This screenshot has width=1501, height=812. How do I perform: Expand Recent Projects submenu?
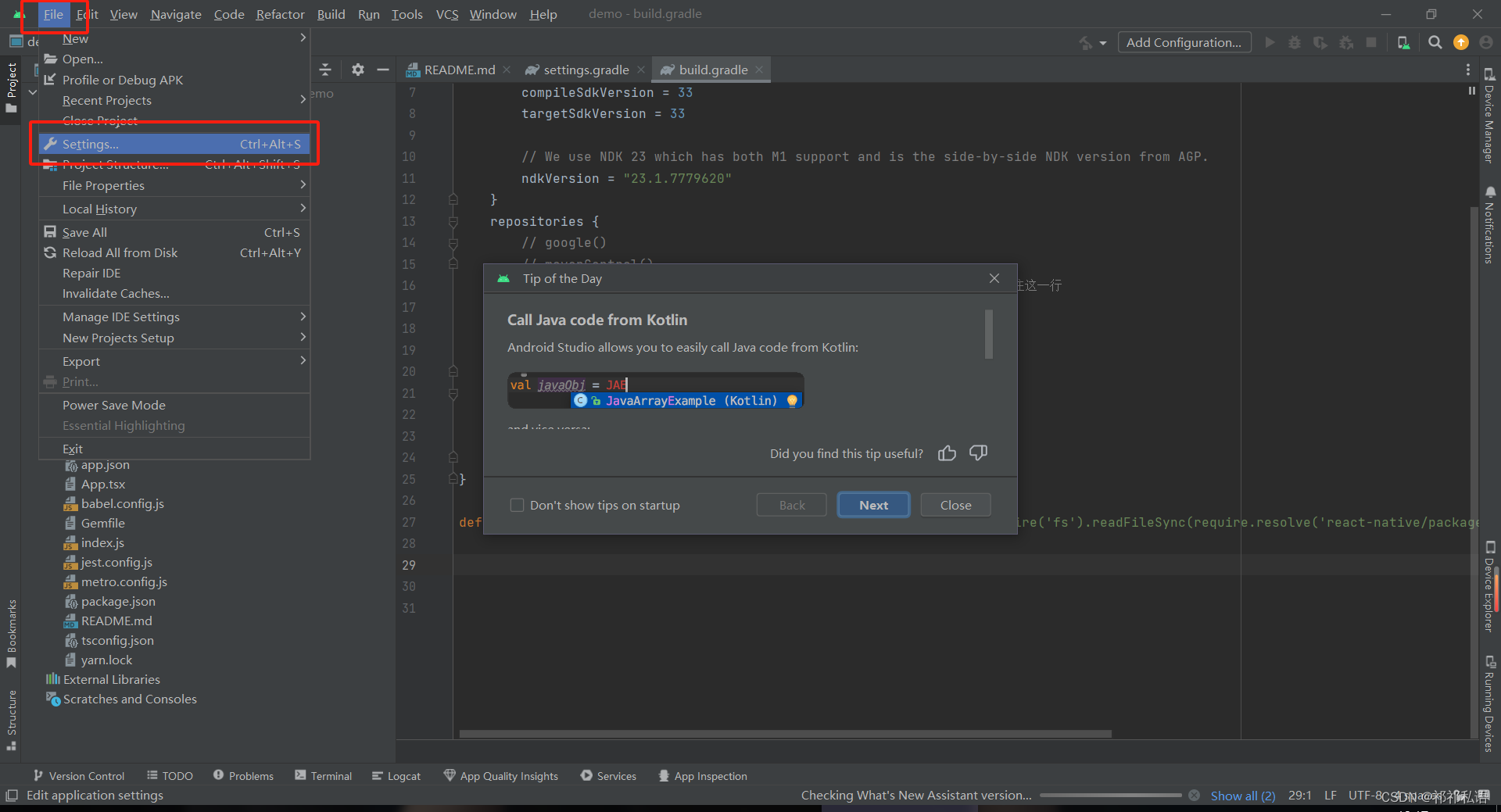point(303,99)
